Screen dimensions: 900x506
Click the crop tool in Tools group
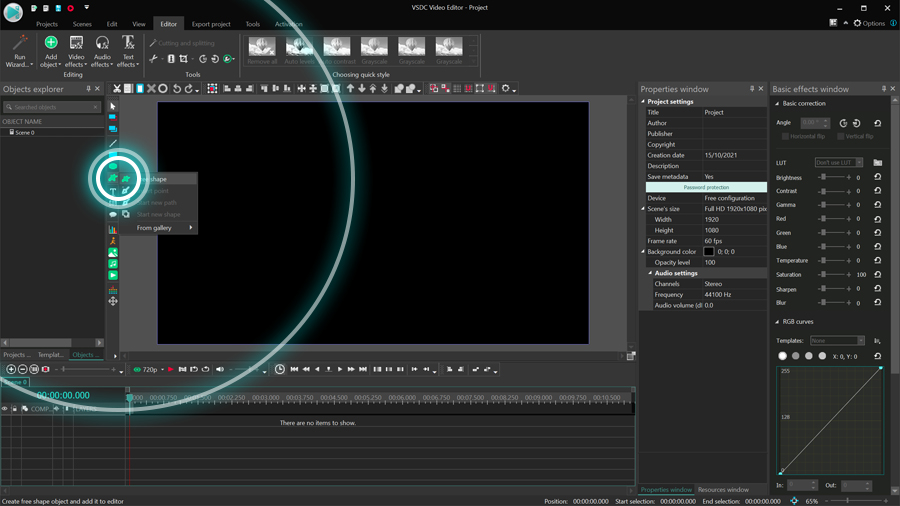tap(184, 59)
